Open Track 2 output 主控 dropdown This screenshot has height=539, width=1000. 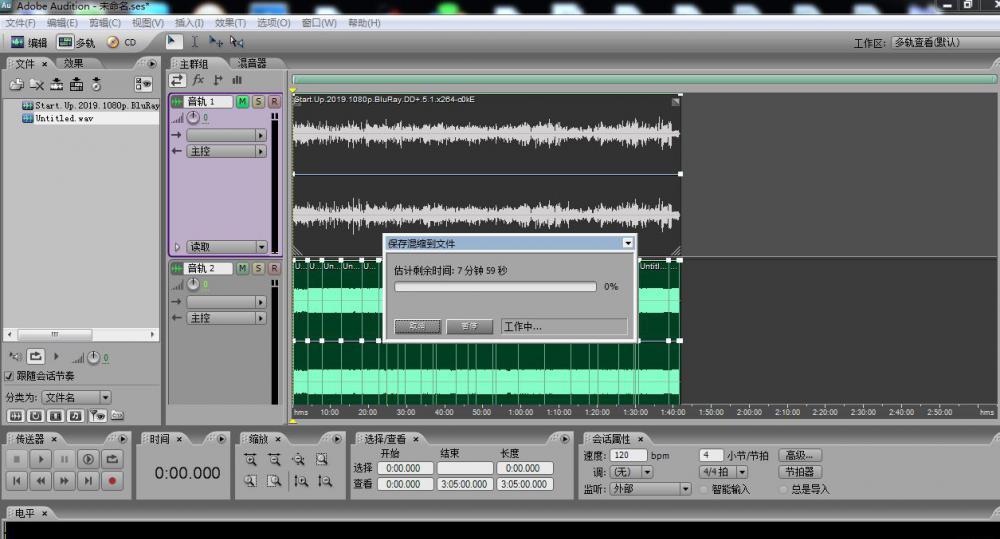click(226, 318)
